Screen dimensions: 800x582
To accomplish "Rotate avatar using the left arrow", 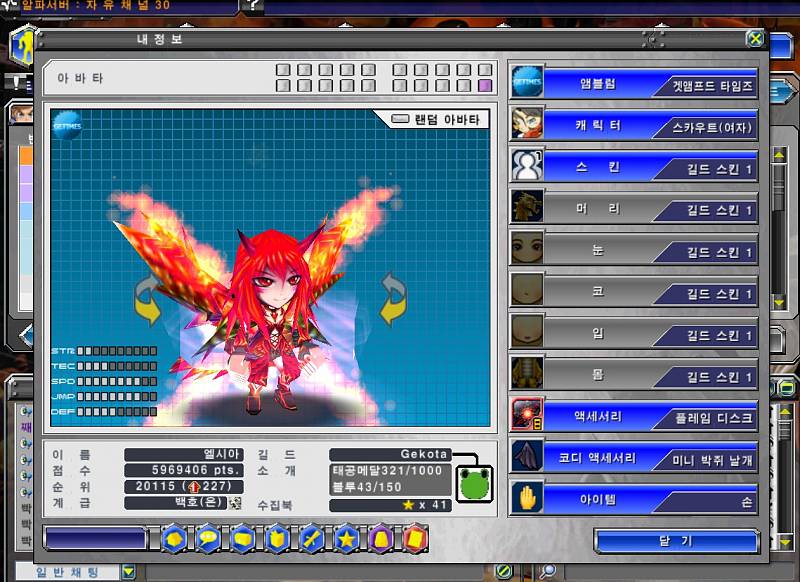I will pyautogui.click(x=148, y=301).
